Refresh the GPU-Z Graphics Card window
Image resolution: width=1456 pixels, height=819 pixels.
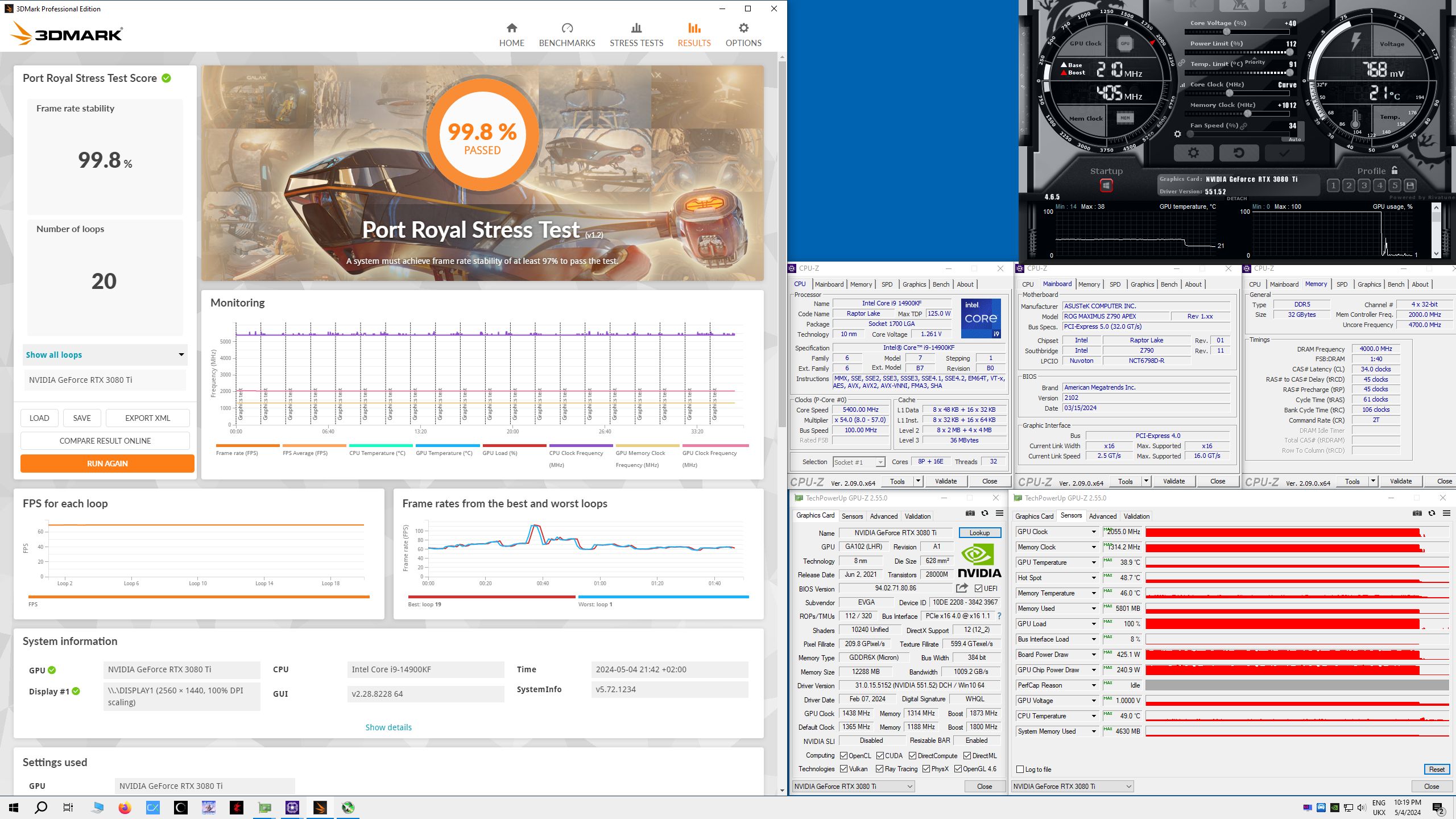click(x=985, y=513)
